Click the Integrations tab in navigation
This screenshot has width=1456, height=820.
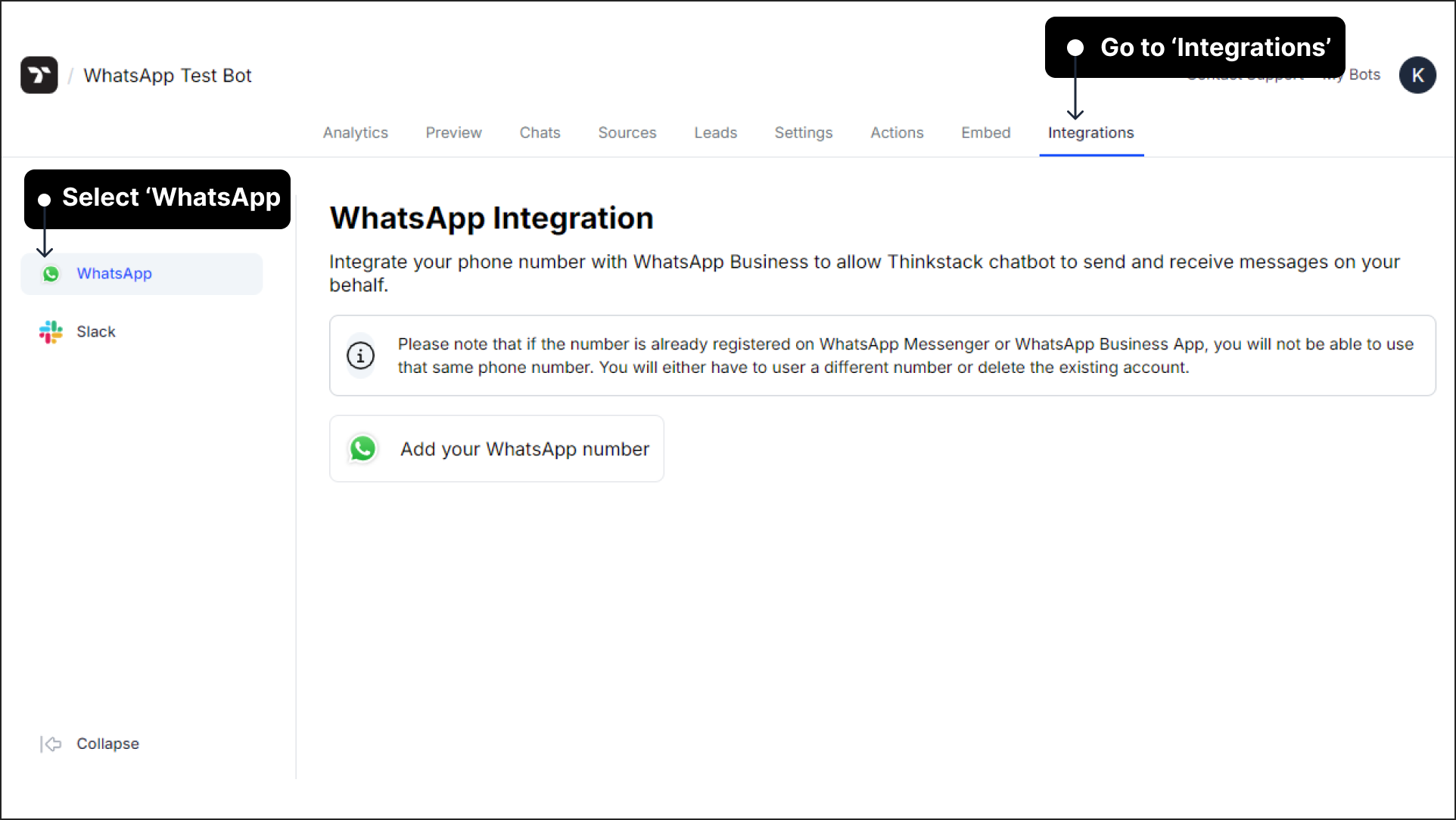point(1091,132)
